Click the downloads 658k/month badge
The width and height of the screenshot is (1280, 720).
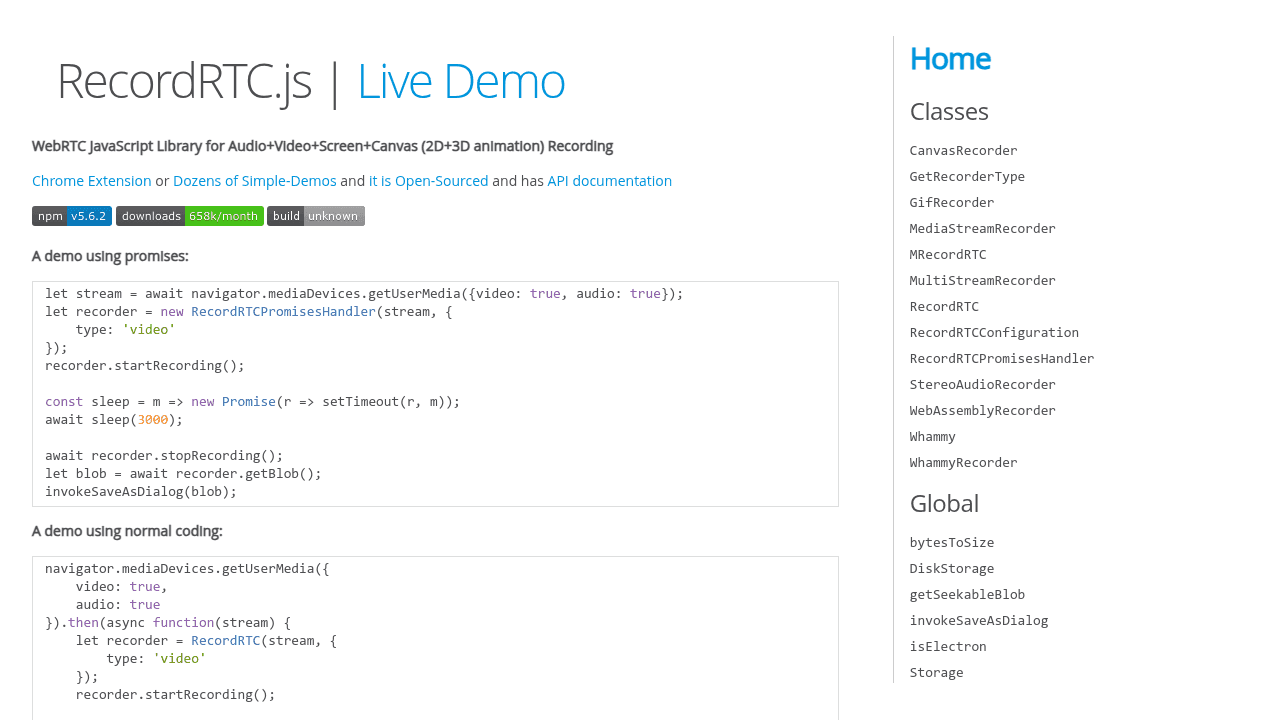190,216
